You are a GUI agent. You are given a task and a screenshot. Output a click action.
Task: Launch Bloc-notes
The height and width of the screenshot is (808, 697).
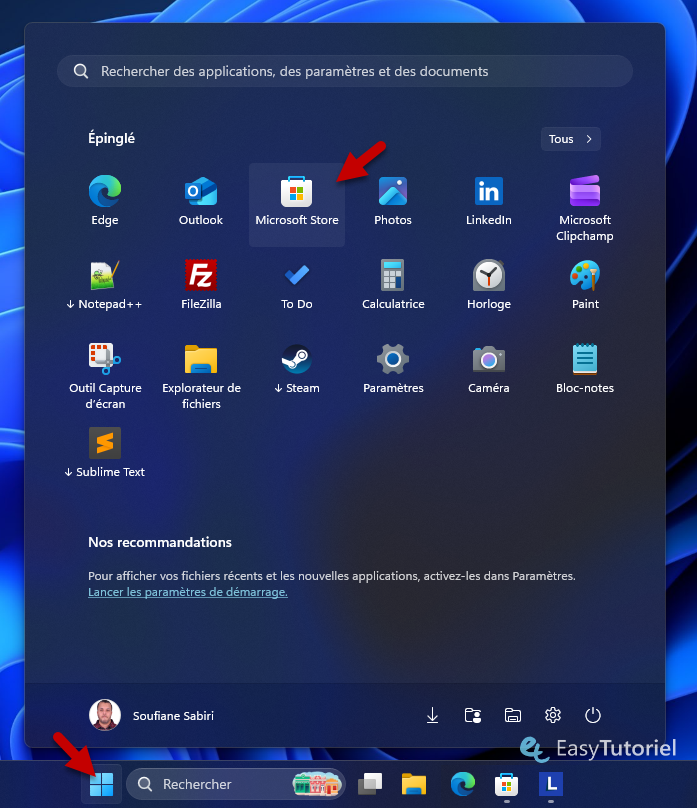click(585, 370)
